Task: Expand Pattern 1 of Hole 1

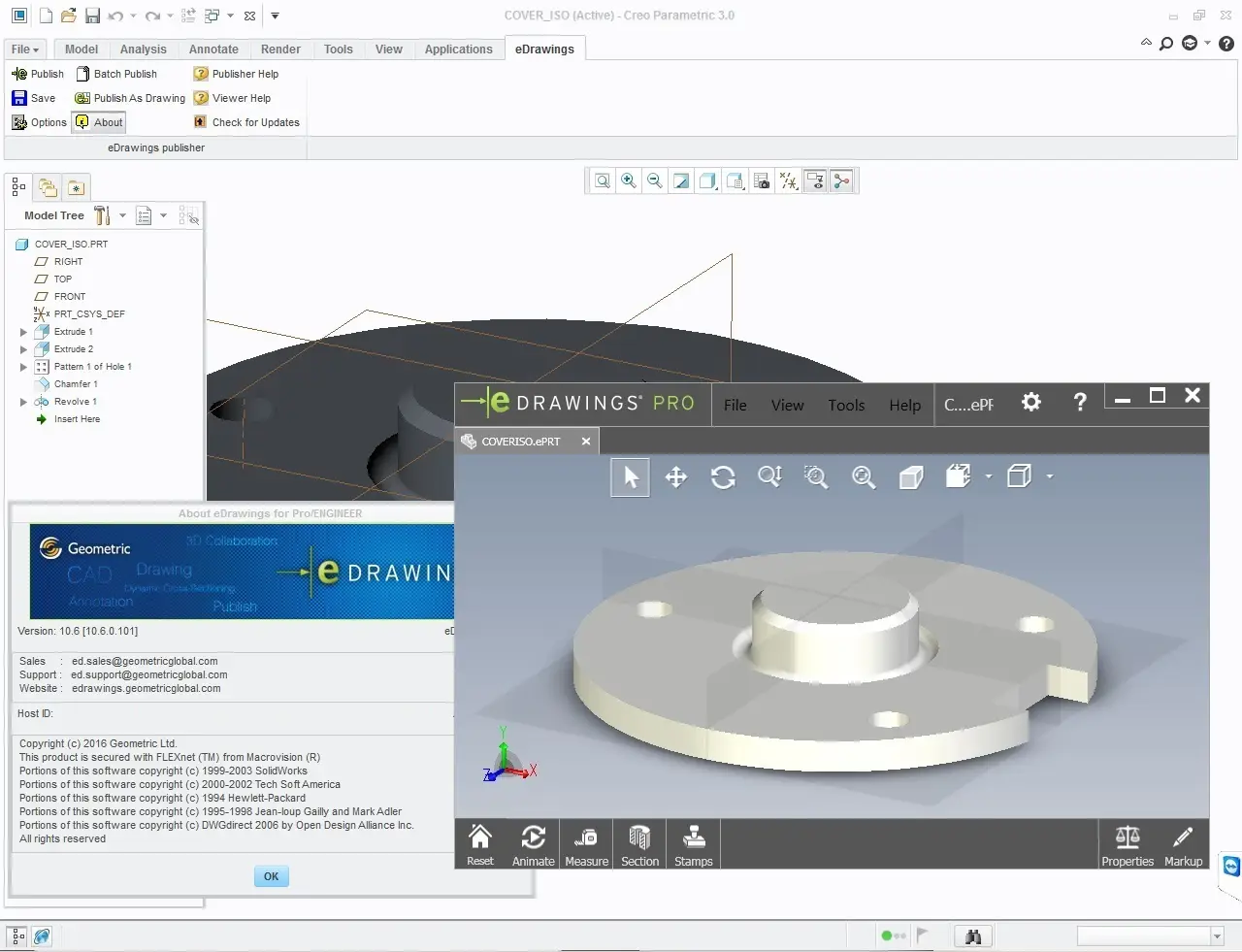Action: [23, 367]
